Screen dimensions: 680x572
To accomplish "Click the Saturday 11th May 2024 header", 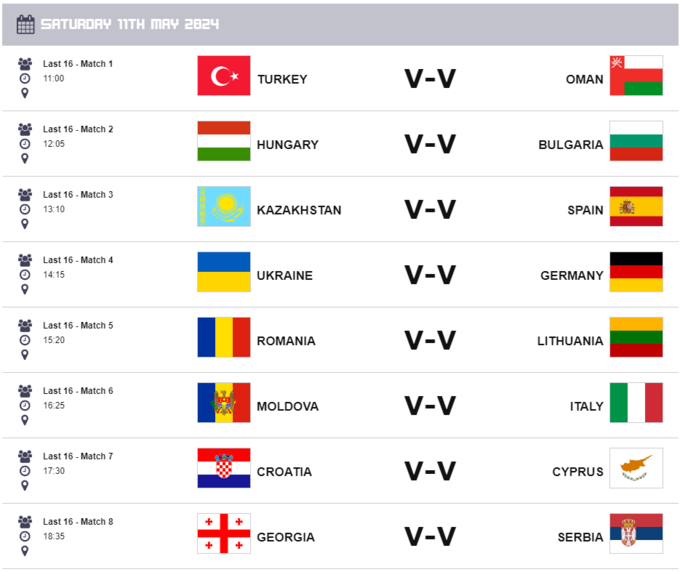I will (130, 24).
